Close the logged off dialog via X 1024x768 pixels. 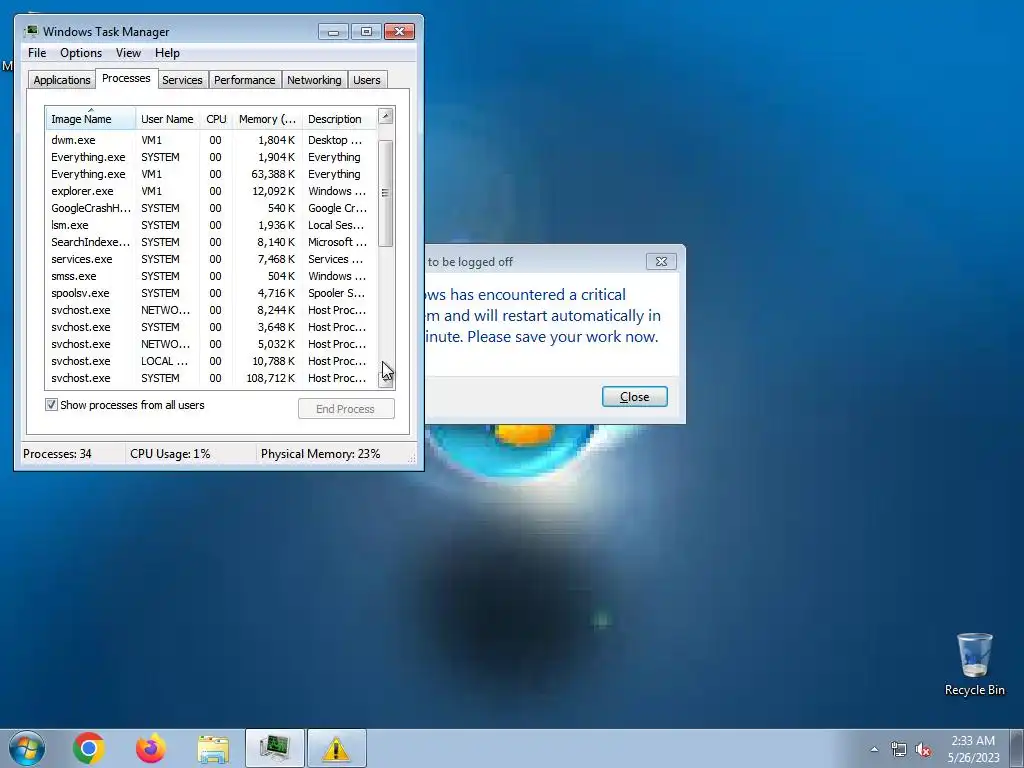point(661,261)
